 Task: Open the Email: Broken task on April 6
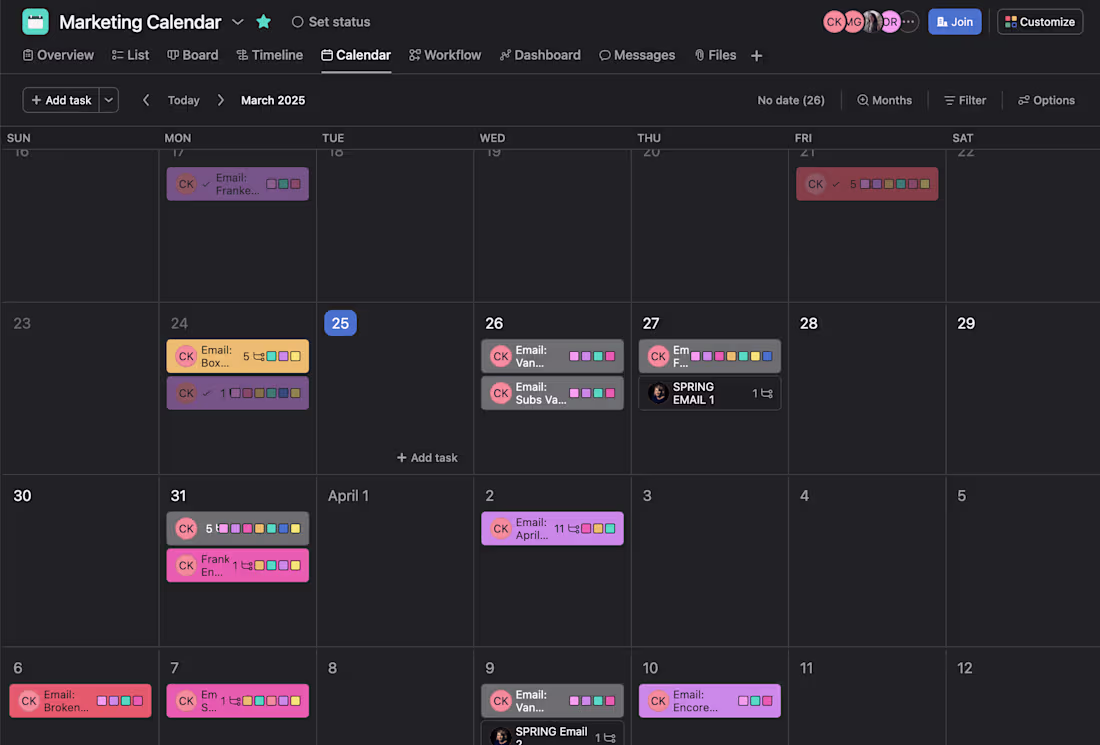pos(80,701)
